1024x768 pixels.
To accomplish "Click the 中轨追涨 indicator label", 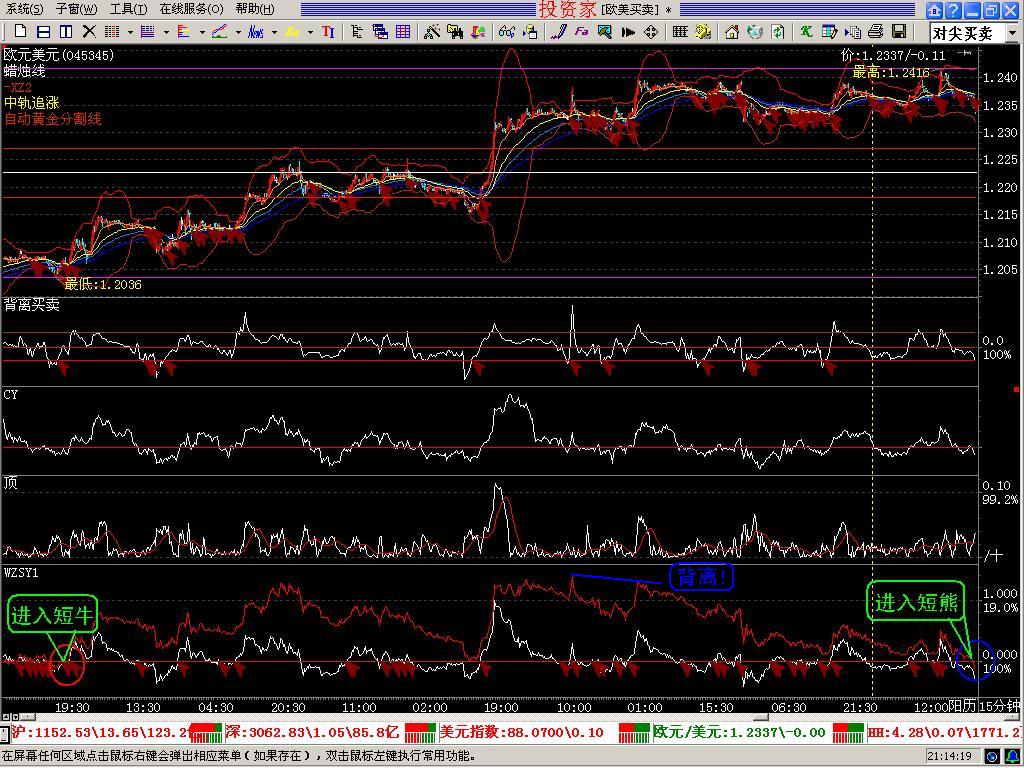I will coord(31,103).
